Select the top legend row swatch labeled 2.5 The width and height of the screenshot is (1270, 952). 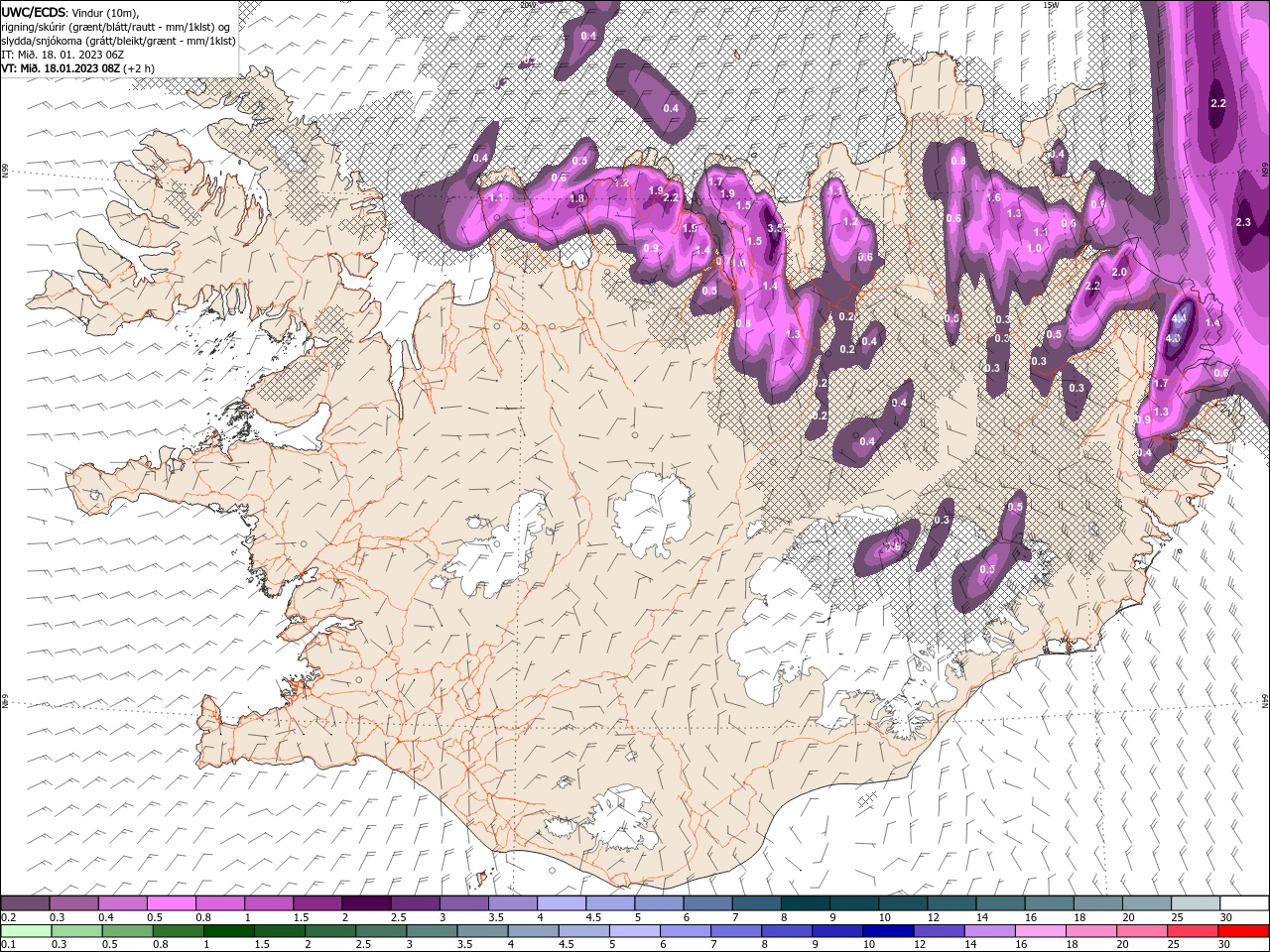coord(415,902)
